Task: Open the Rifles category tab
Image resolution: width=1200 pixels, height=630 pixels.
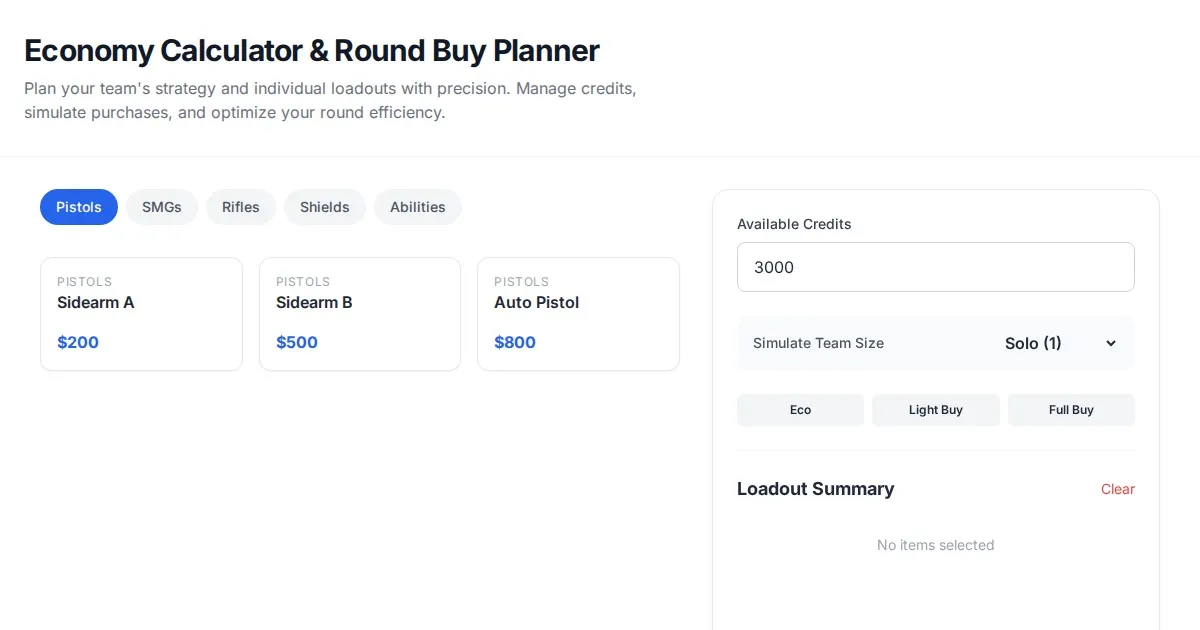Action: [241, 207]
